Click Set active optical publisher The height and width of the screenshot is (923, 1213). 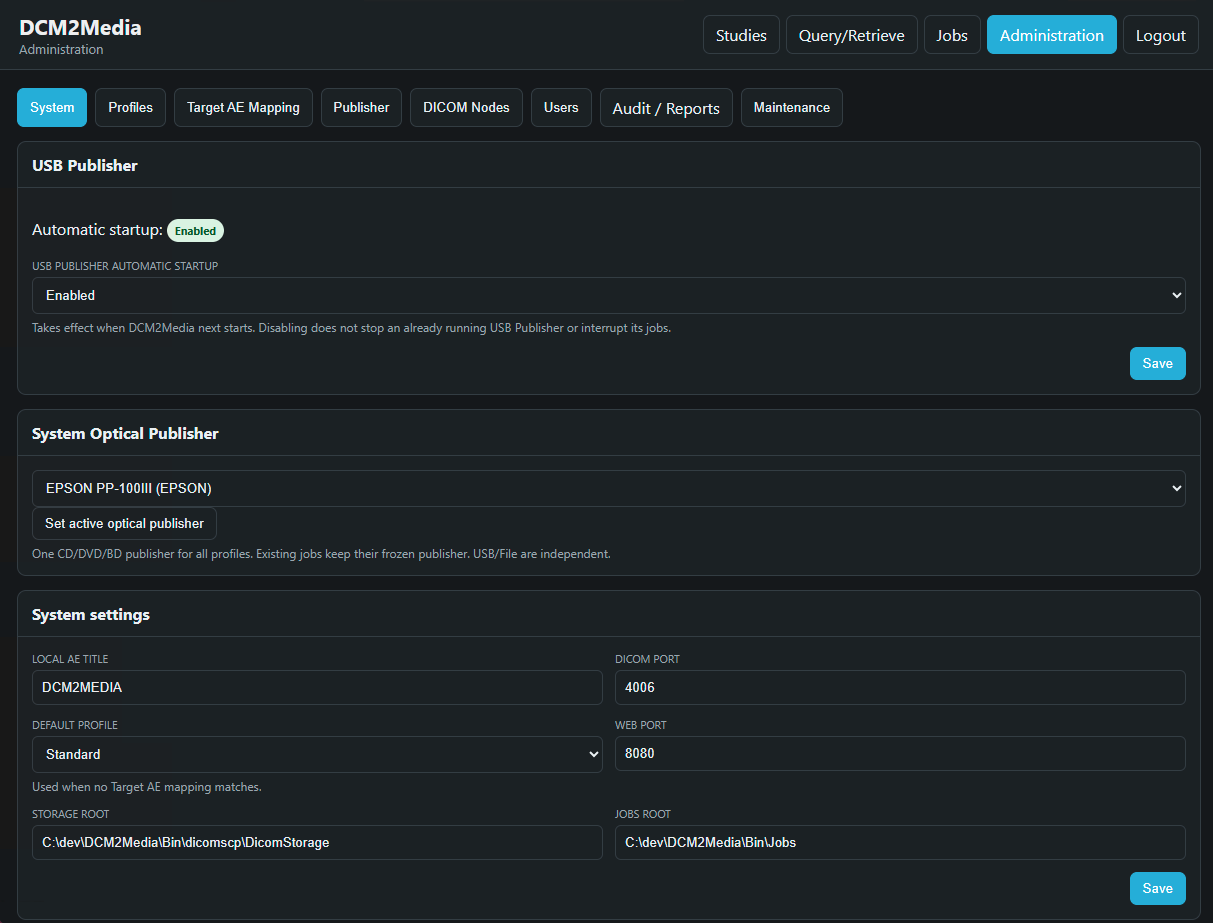[x=124, y=523]
